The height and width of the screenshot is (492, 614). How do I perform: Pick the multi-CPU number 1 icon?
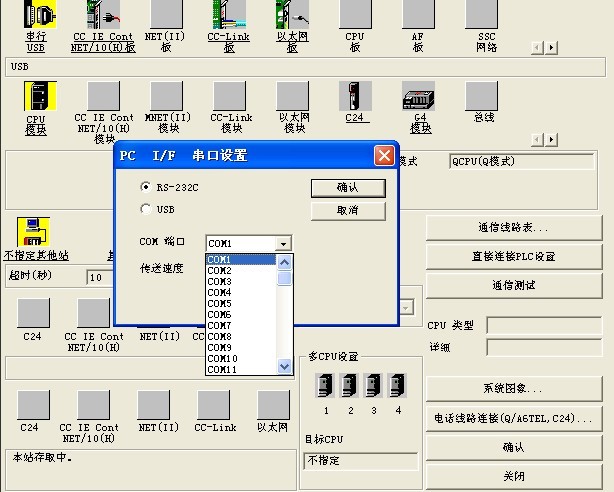tap(326, 385)
